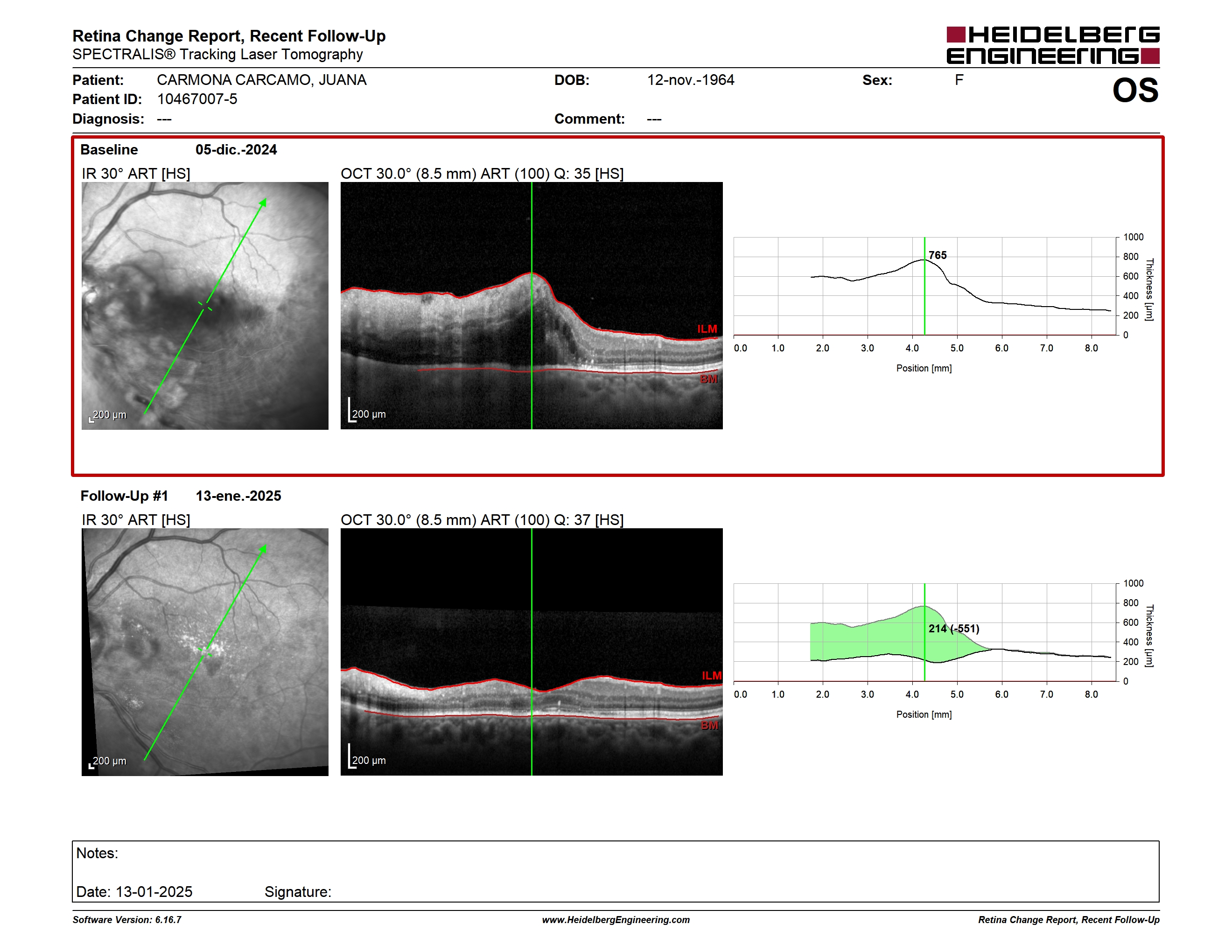Select the DOB value 12-nov.-1964
The height and width of the screenshot is (952, 1232).
[x=691, y=80]
